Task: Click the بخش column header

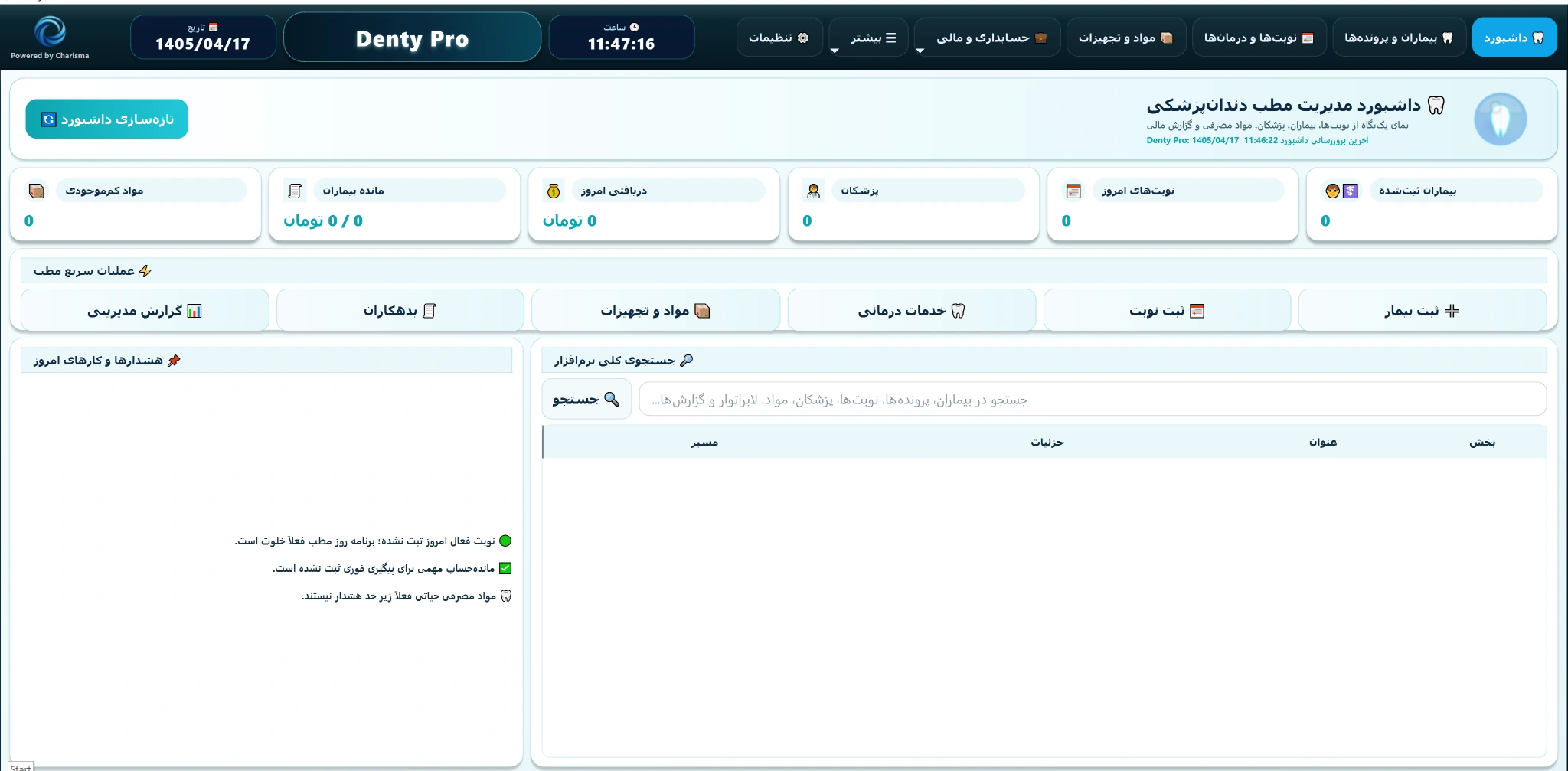Action: point(1482,443)
